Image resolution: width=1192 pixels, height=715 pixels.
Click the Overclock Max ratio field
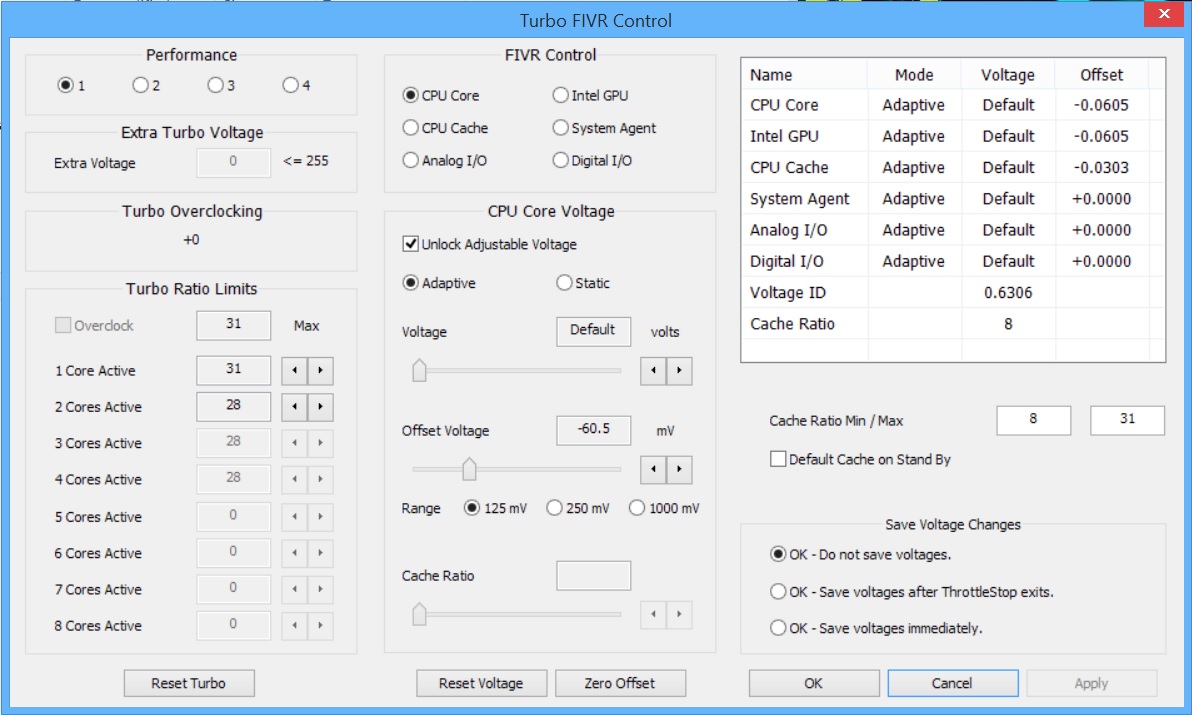(233, 325)
